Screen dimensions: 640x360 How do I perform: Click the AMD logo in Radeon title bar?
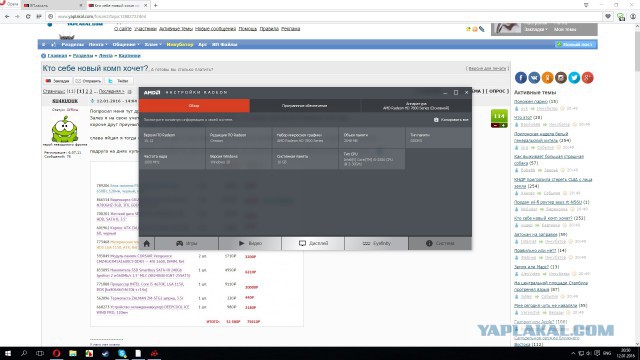click(152, 93)
